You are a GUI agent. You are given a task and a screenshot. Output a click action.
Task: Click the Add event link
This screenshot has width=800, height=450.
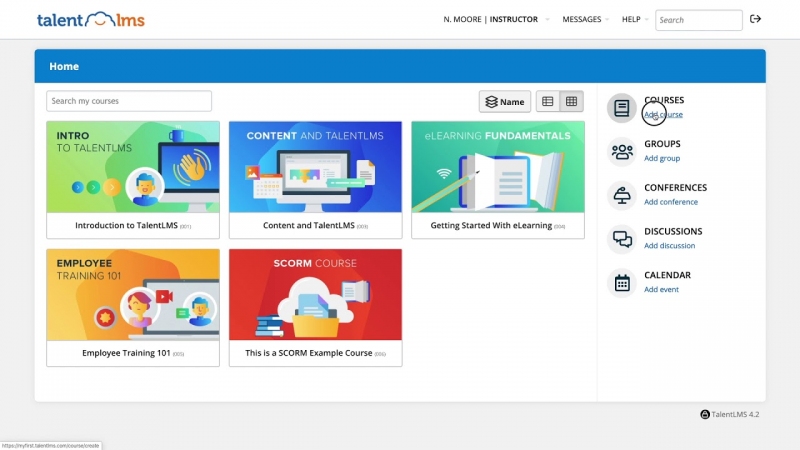(661, 289)
